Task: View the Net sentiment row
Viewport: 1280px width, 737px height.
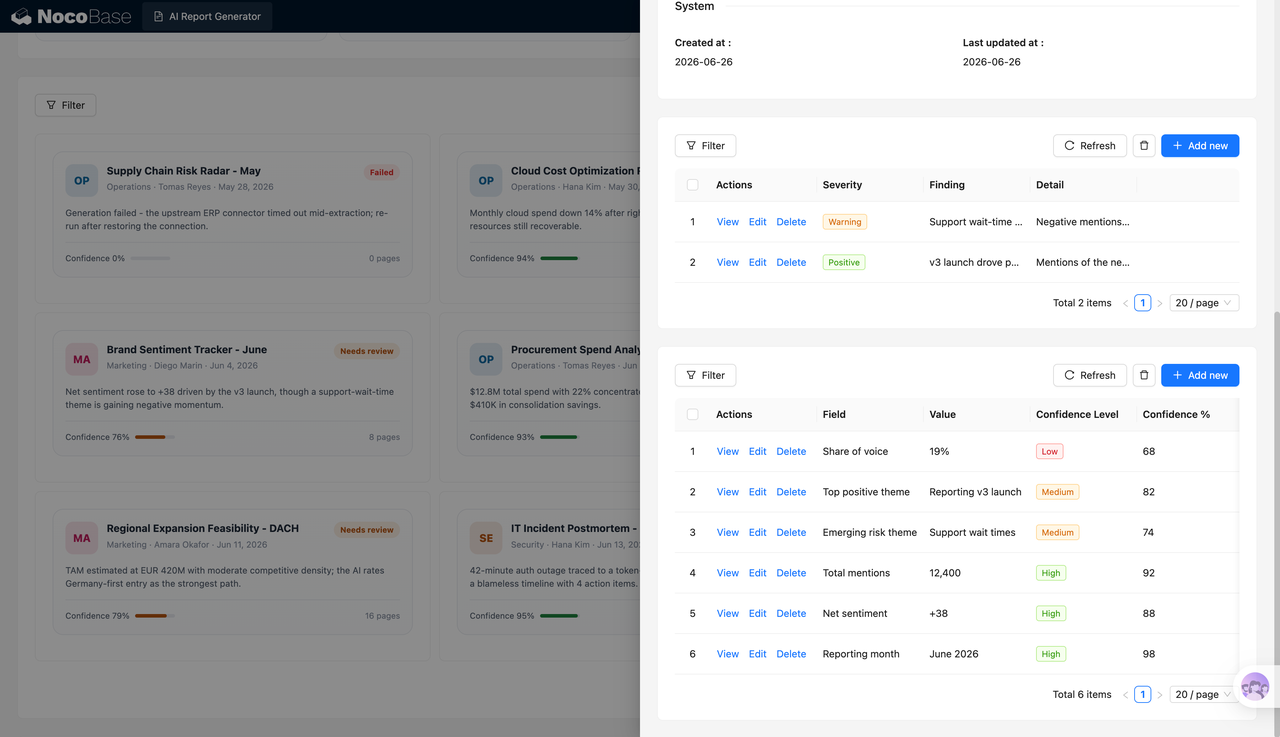Action: 727,613
